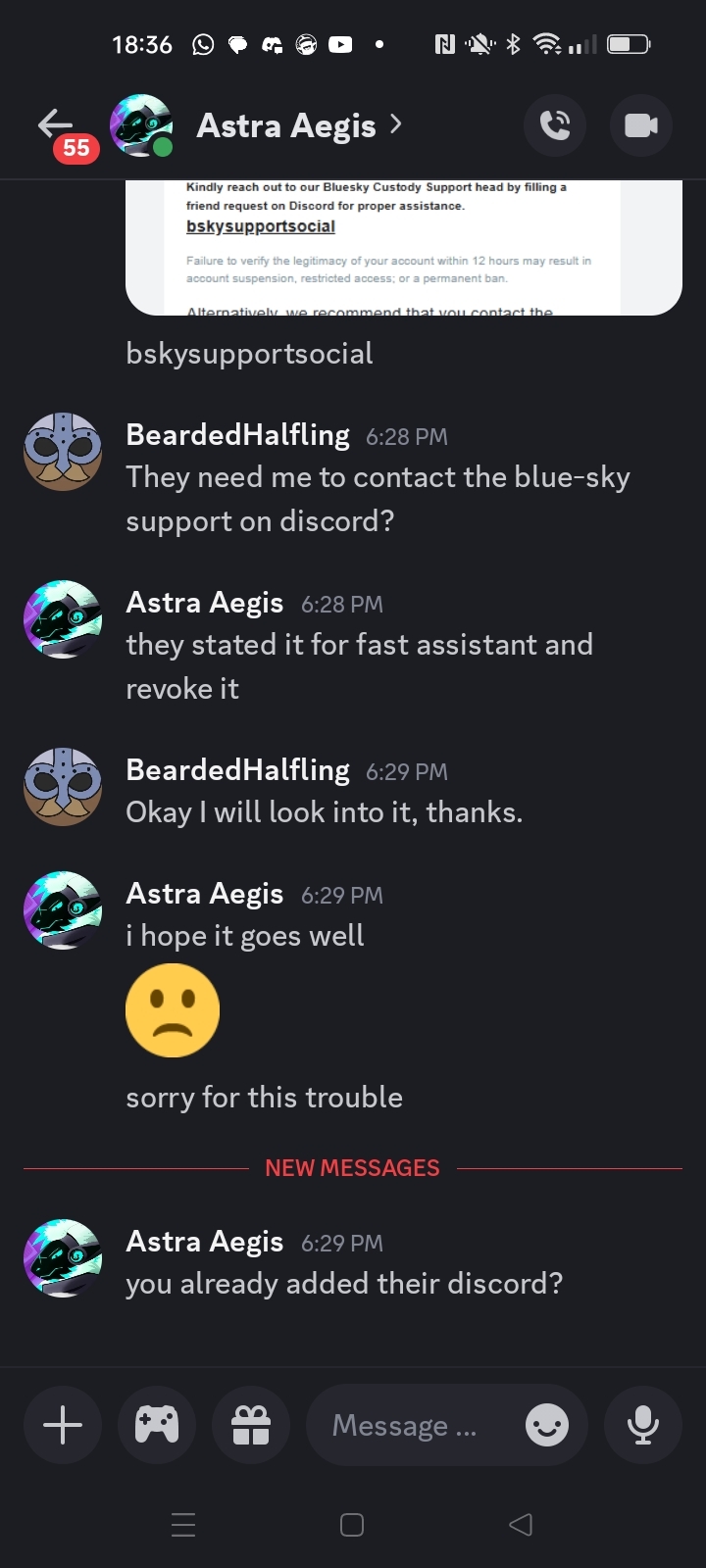The width and height of the screenshot is (706, 1568).
Task: Open BeardedHalfling's avatar at 6:28 PM message
Action: [63, 452]
